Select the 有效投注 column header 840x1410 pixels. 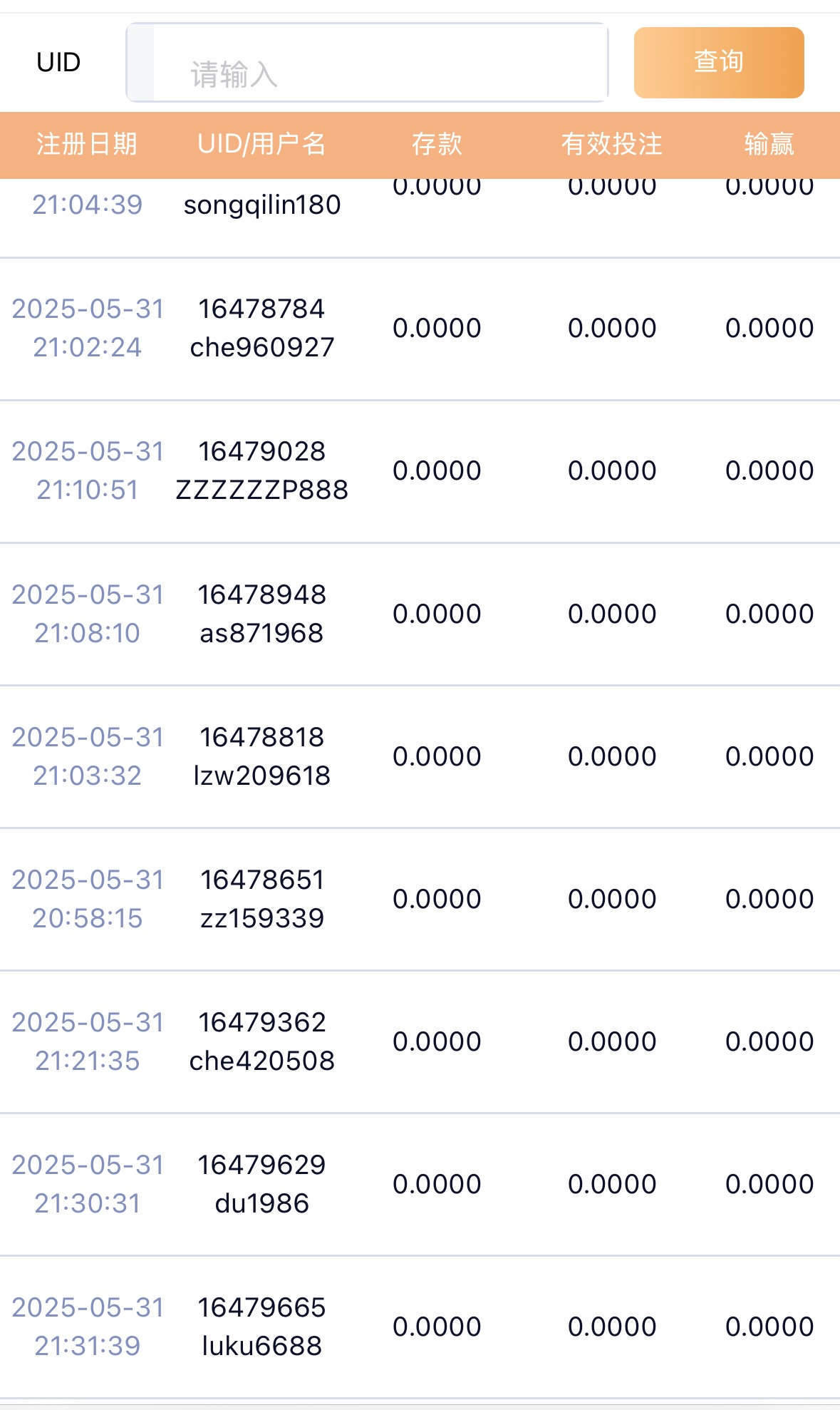tap(611, 145)
